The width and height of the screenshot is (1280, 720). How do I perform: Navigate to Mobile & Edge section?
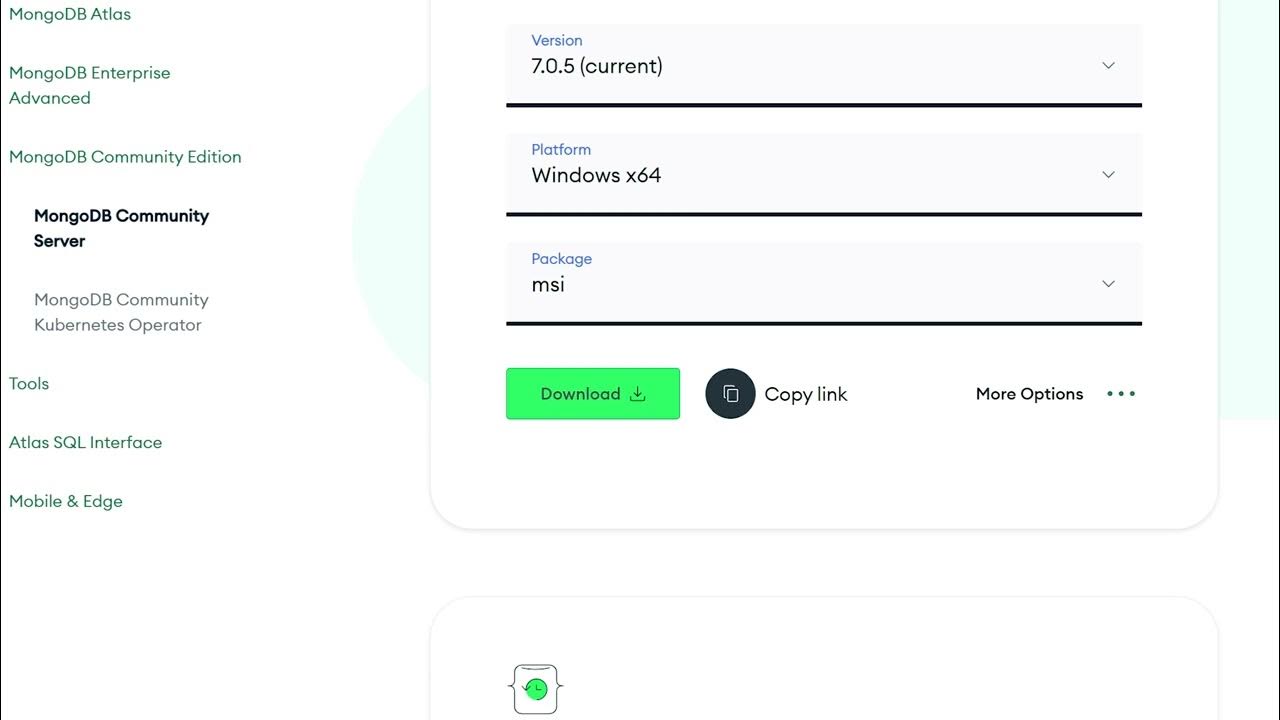point(66,501)
